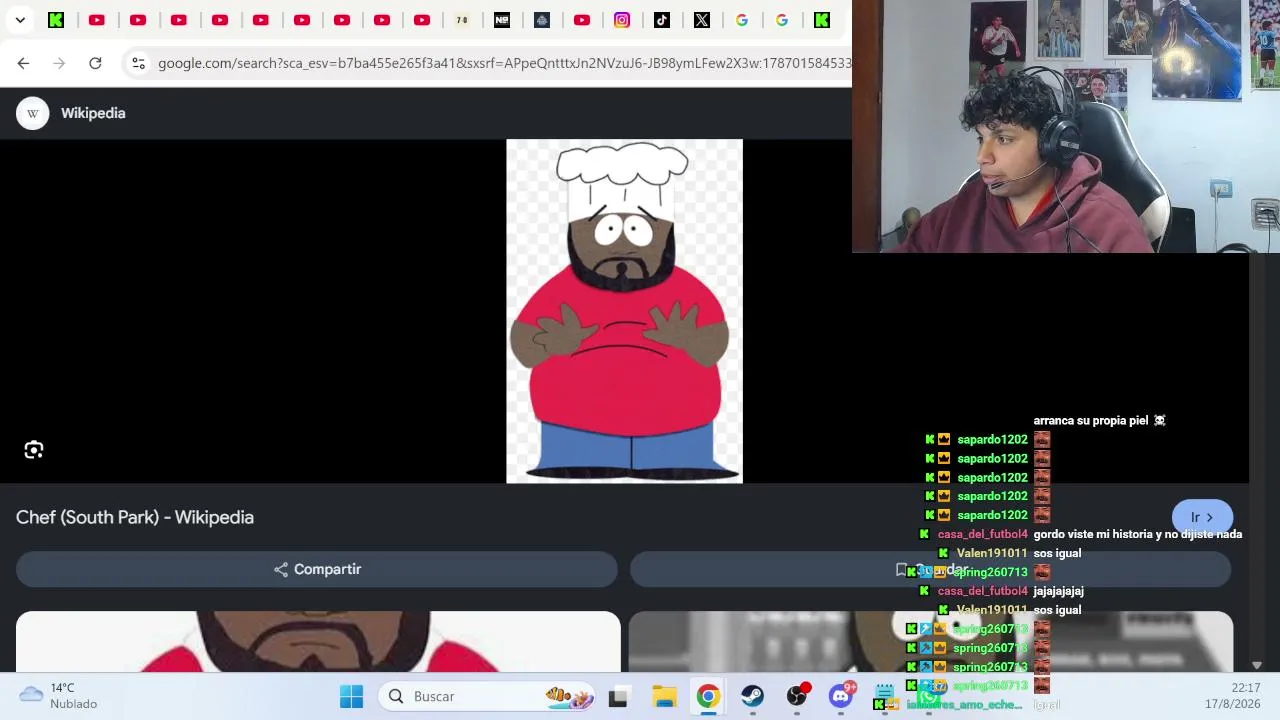The height and width of the screenshot is (720, 1280).
Task: Focus the google.com address bar
Action: [x=504, y=63]
